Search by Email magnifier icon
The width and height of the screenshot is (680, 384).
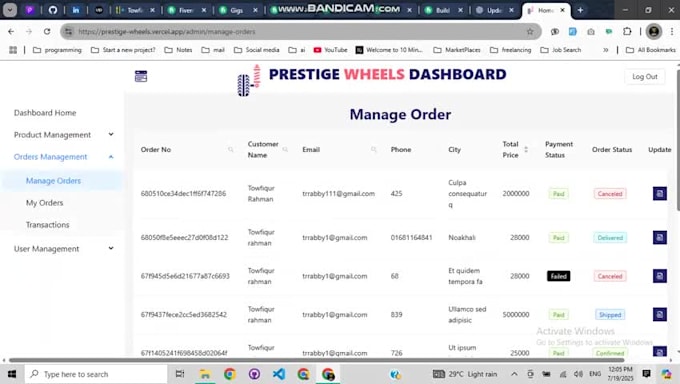[373, 150]
